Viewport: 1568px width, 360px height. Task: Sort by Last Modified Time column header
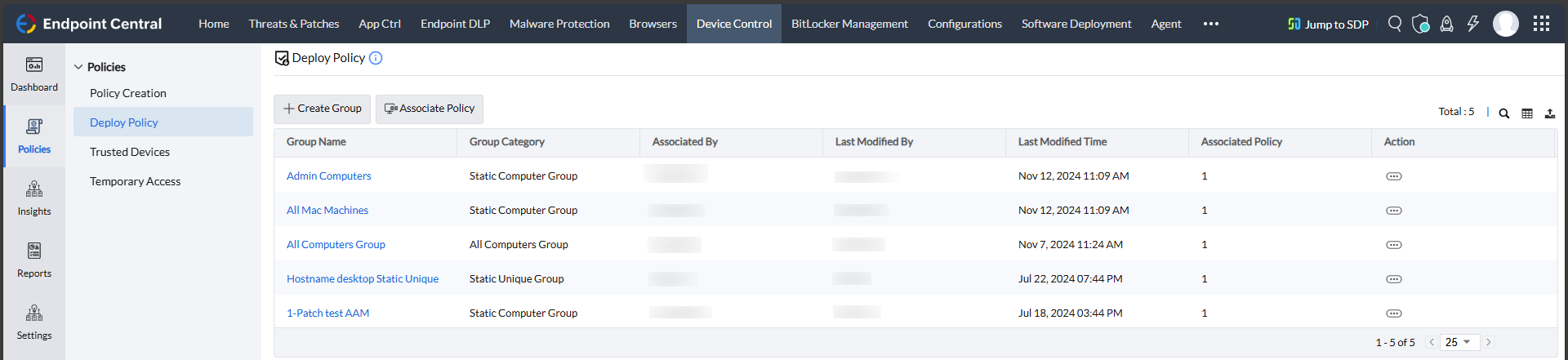(x=1062, y=142)
